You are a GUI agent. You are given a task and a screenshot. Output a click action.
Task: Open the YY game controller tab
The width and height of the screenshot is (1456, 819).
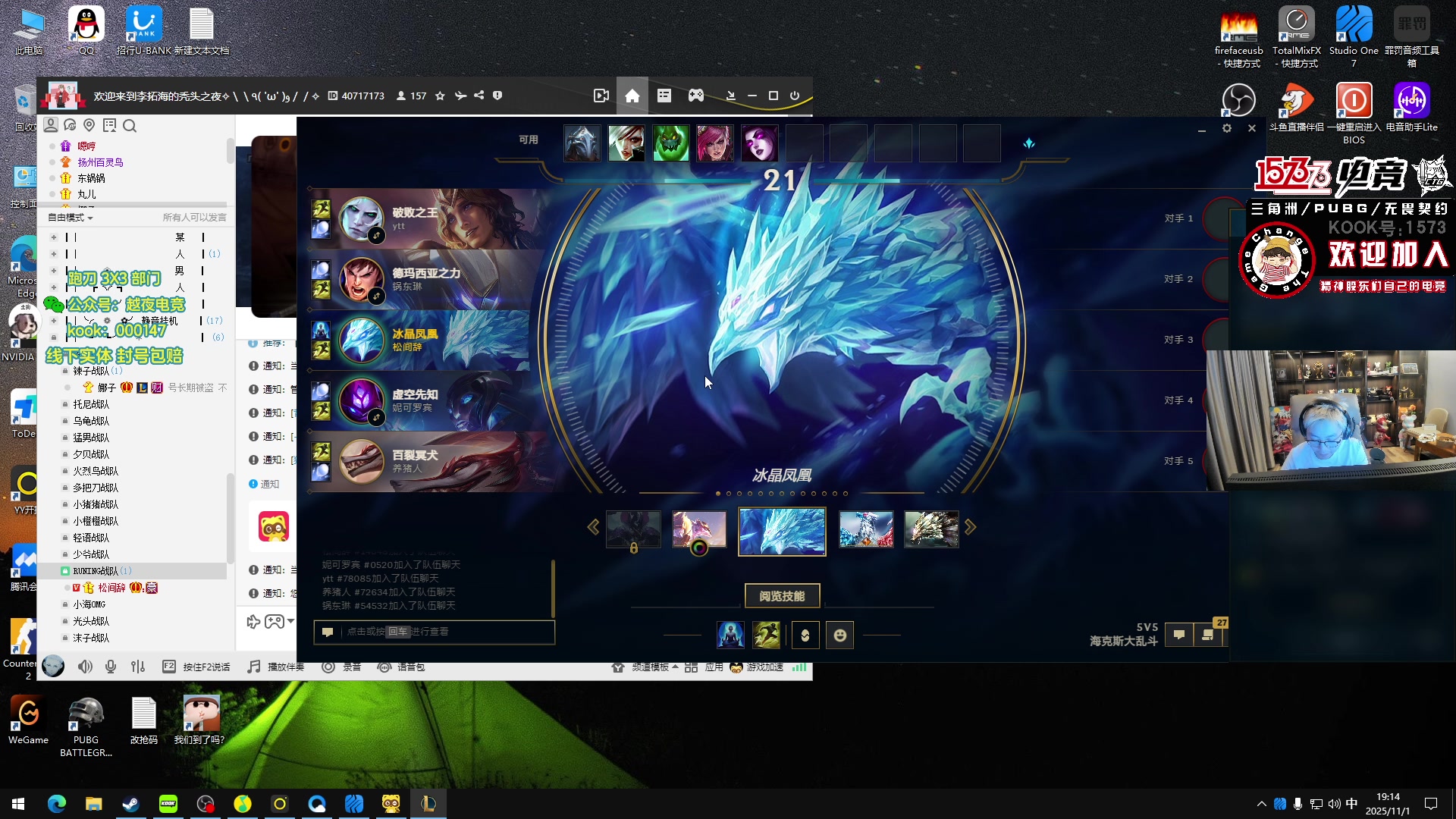[695, 96]
